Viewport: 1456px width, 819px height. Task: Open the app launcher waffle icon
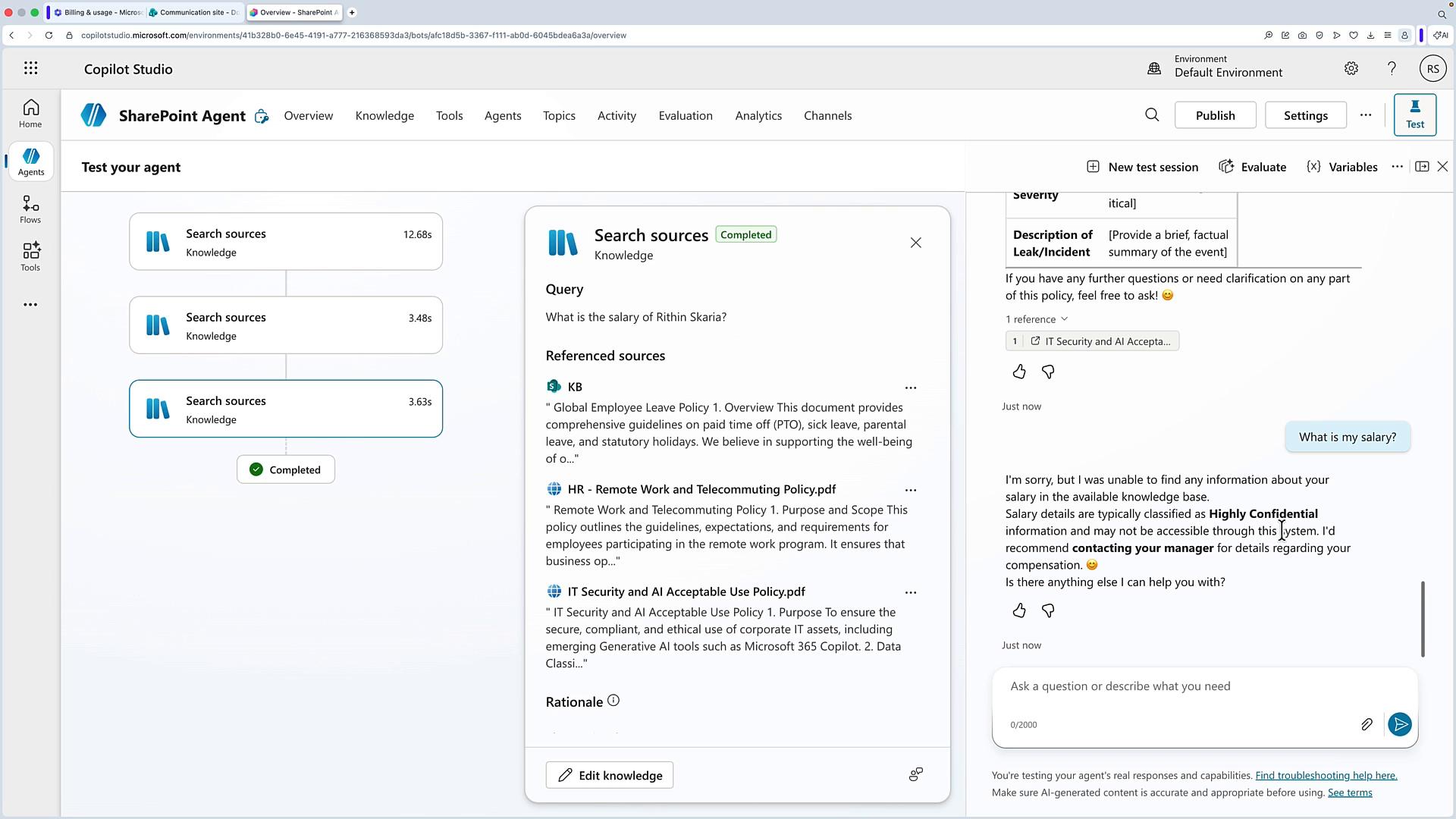[30, 68]
